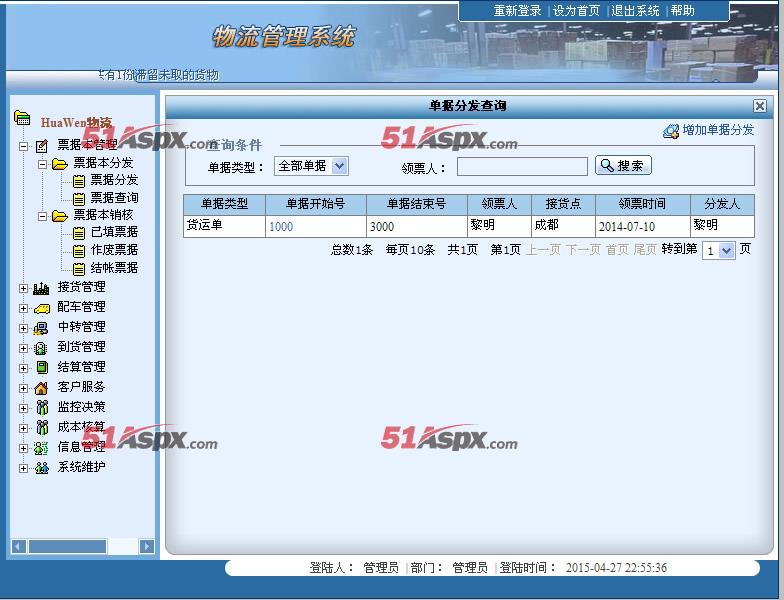The image size is (784, 600).
Task: Click 重新登录 in top menu
Action: [518, 10]
